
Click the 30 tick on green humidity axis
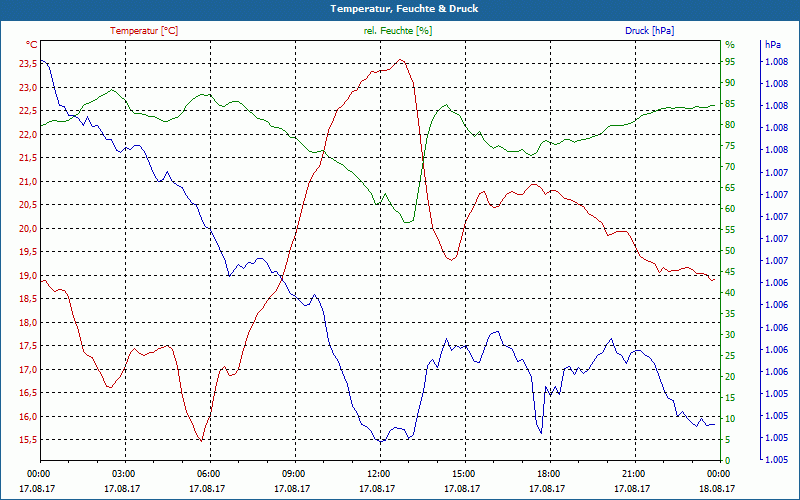click(x=730, y=335)
